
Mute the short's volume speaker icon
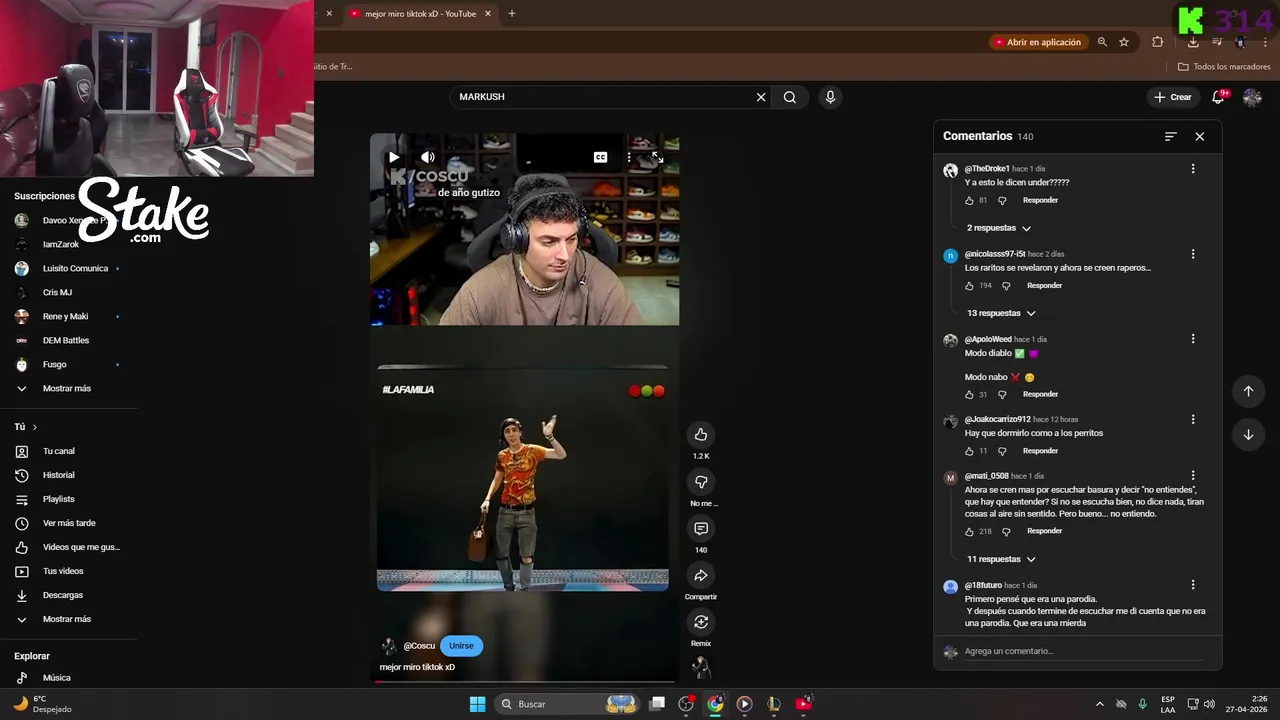click(428, 157)
